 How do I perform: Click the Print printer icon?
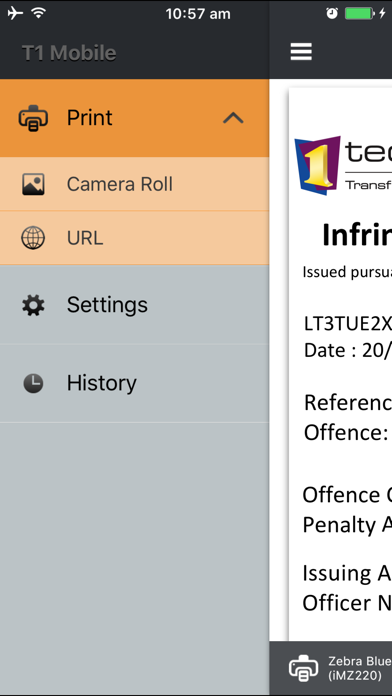[33, 118]
